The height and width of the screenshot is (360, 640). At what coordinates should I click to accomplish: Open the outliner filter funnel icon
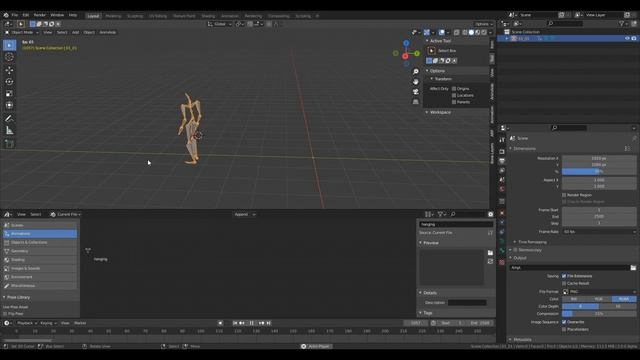622,24
